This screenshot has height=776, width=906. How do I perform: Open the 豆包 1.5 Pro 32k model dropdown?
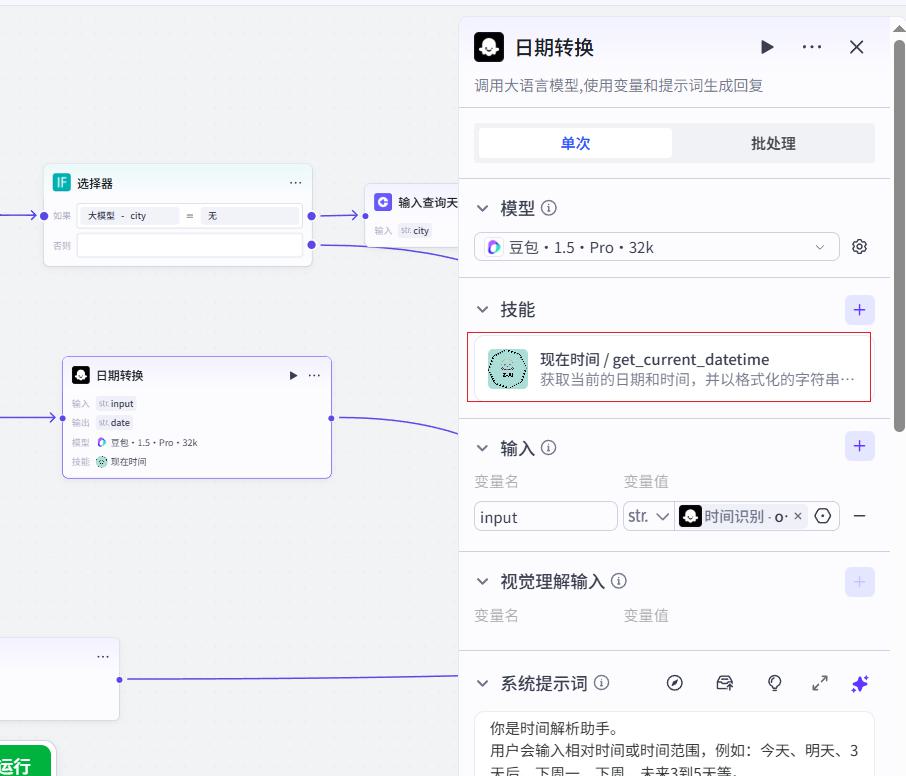656,247
